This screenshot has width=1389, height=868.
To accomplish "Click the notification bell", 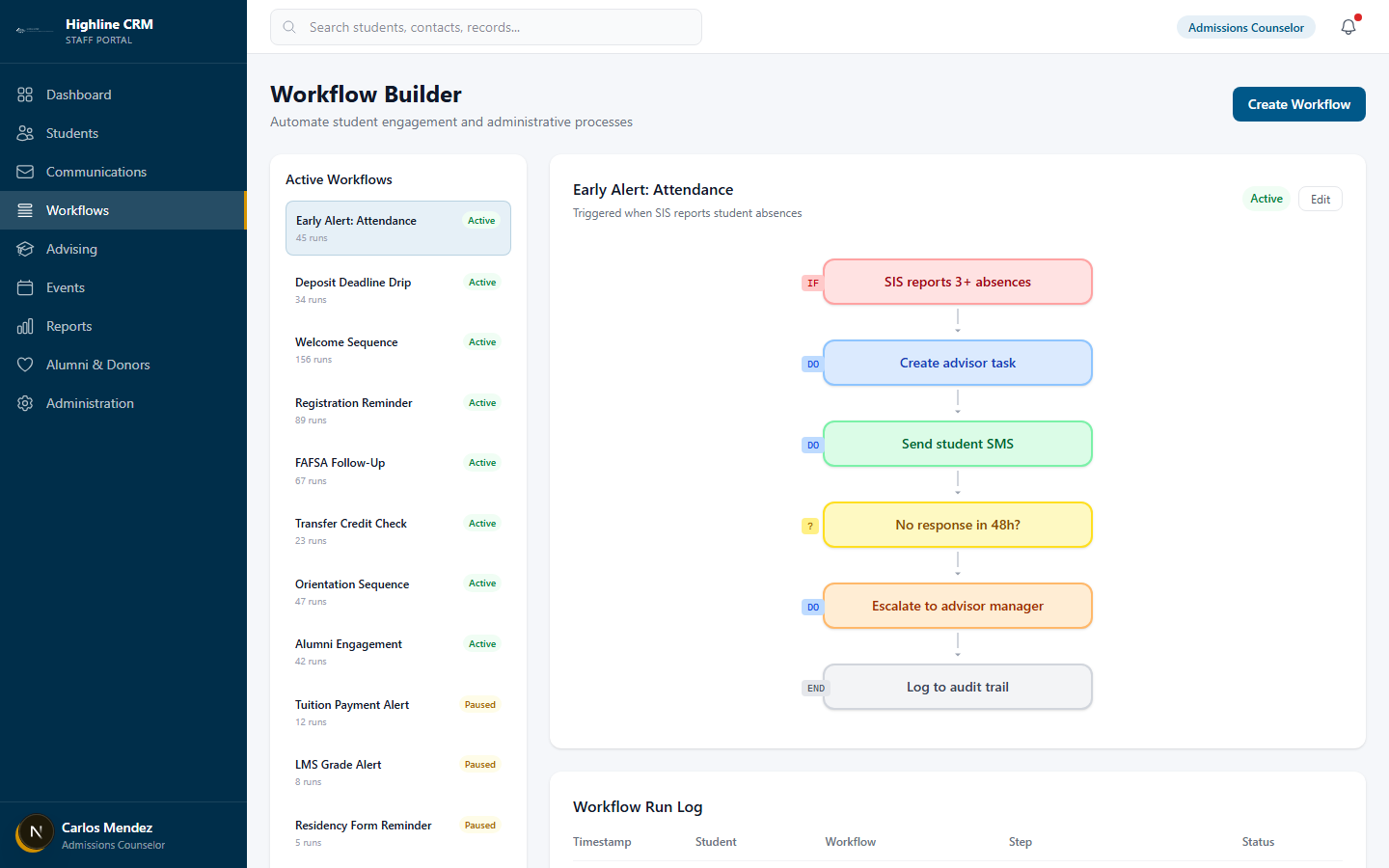I will click(x=1348, y=27).
